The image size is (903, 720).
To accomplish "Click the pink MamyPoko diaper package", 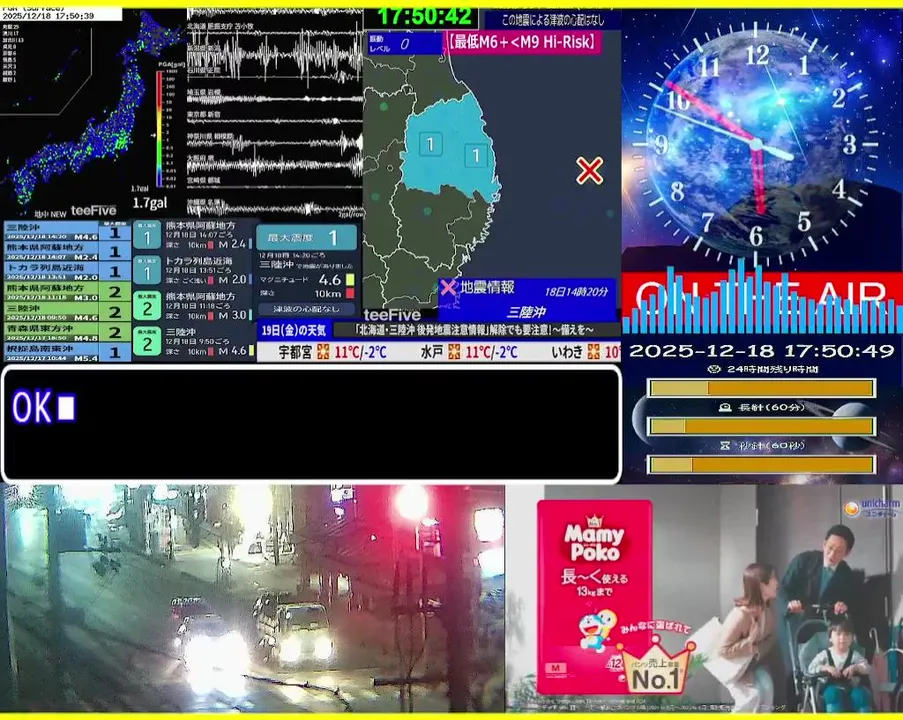I will [x=594, y=597].
